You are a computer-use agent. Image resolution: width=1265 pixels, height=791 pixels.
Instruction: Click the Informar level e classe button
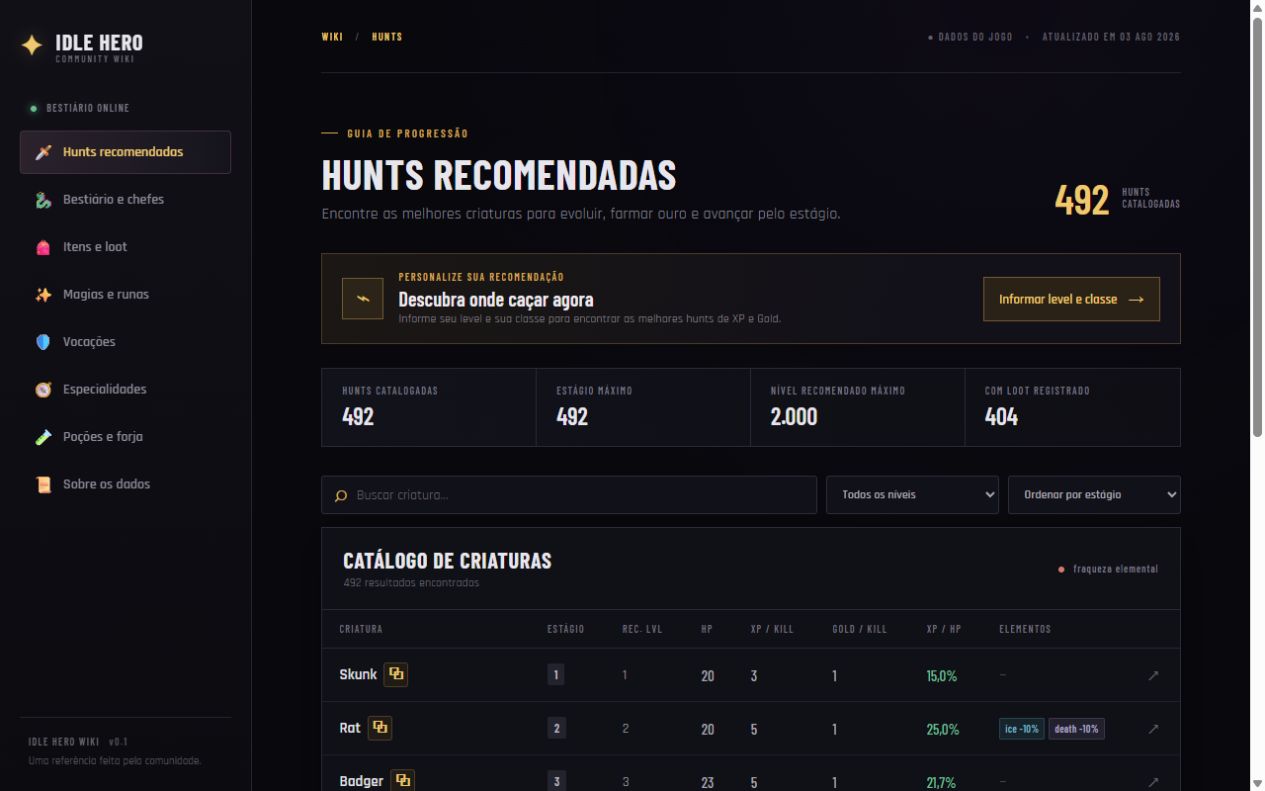pyautogui.click(x=1071, y=299)
